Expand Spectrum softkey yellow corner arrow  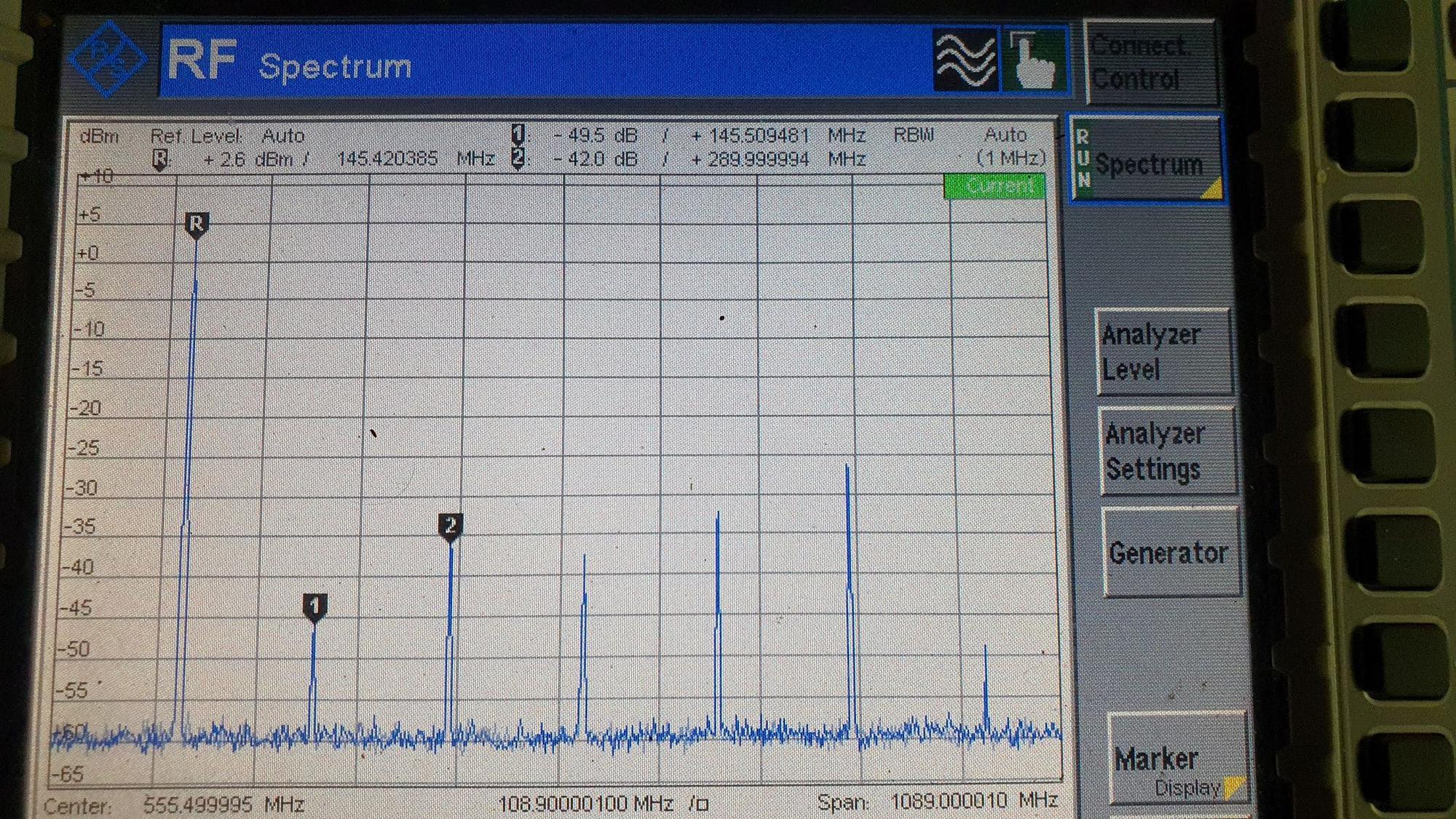pyautogui.click(x=1211, y=189)
